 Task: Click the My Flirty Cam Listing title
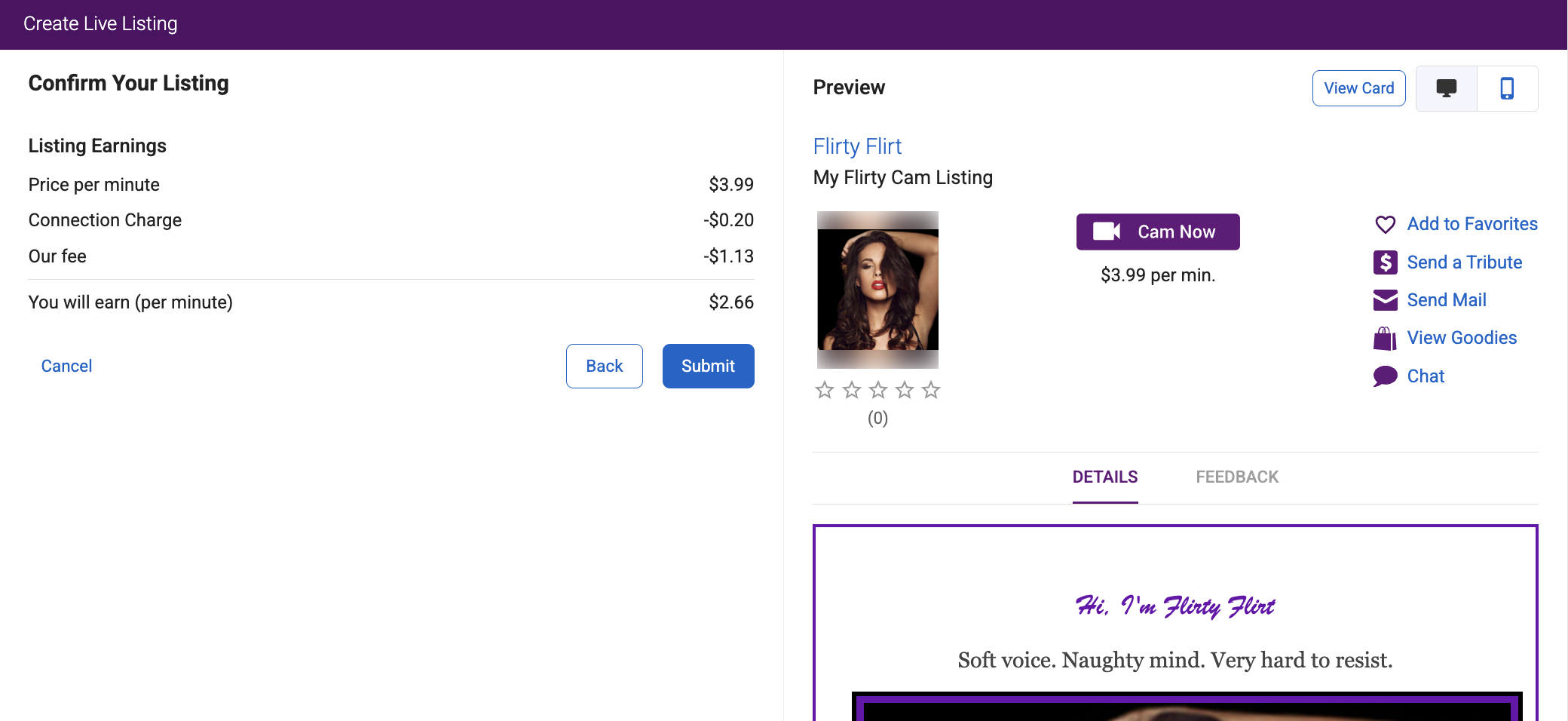(x=903, y=178)
